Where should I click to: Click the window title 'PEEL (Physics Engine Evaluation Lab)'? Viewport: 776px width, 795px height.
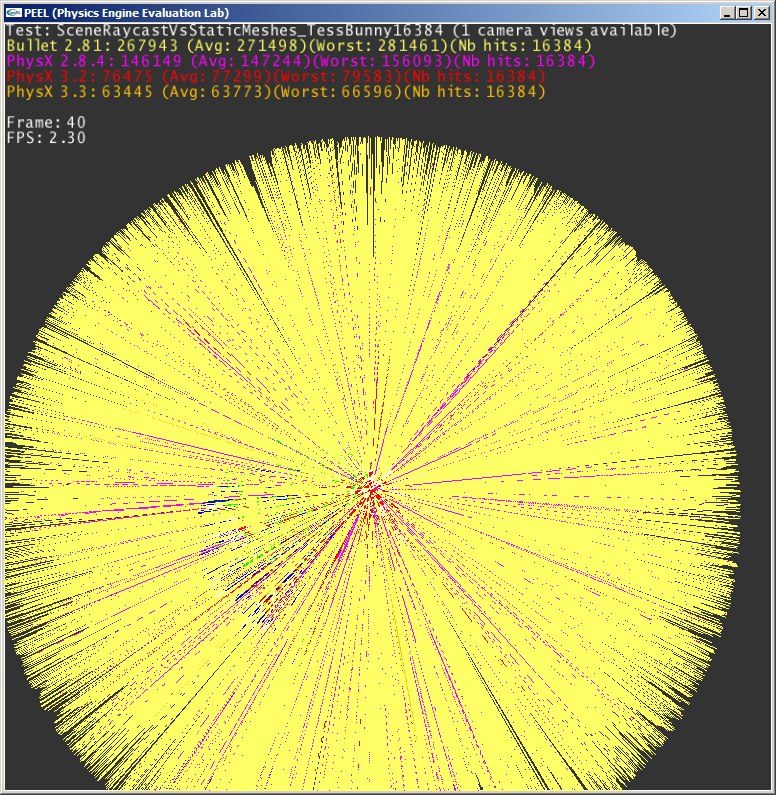pyautogui.click(x=127, y=13)
